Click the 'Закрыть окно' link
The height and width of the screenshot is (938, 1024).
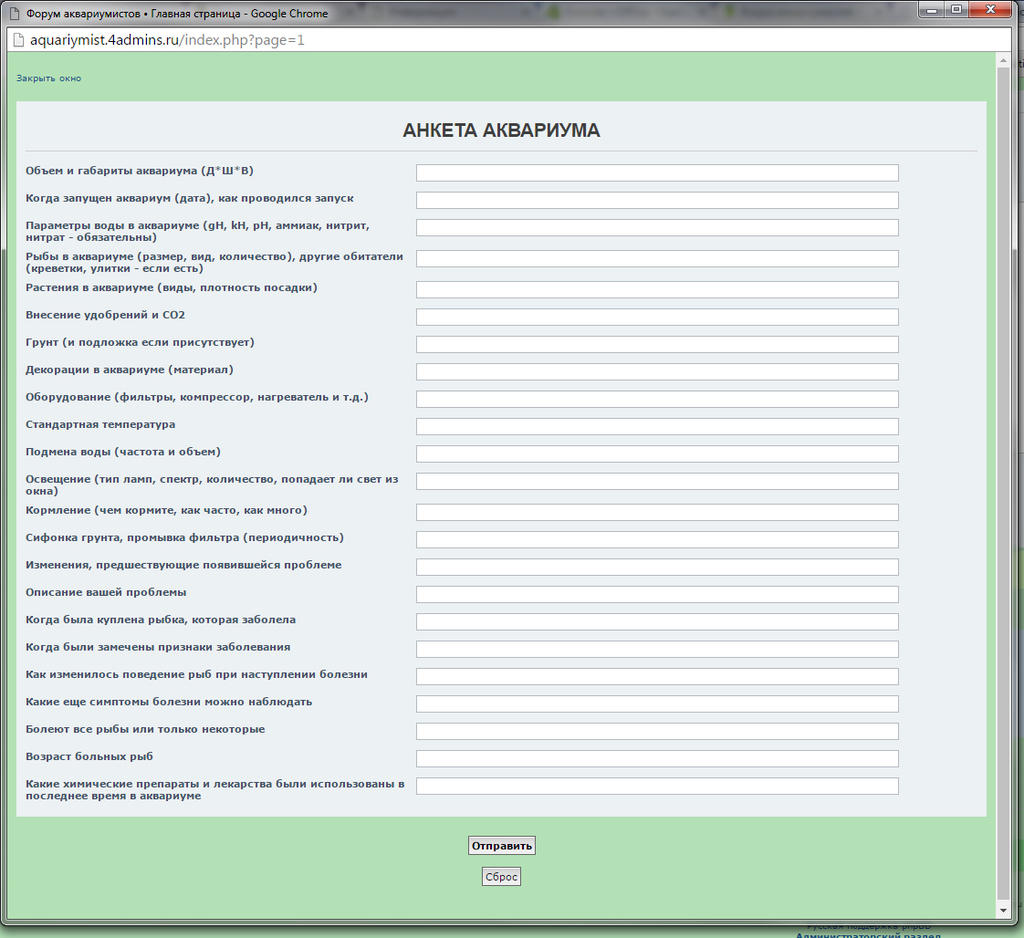[x=48, y=78]
